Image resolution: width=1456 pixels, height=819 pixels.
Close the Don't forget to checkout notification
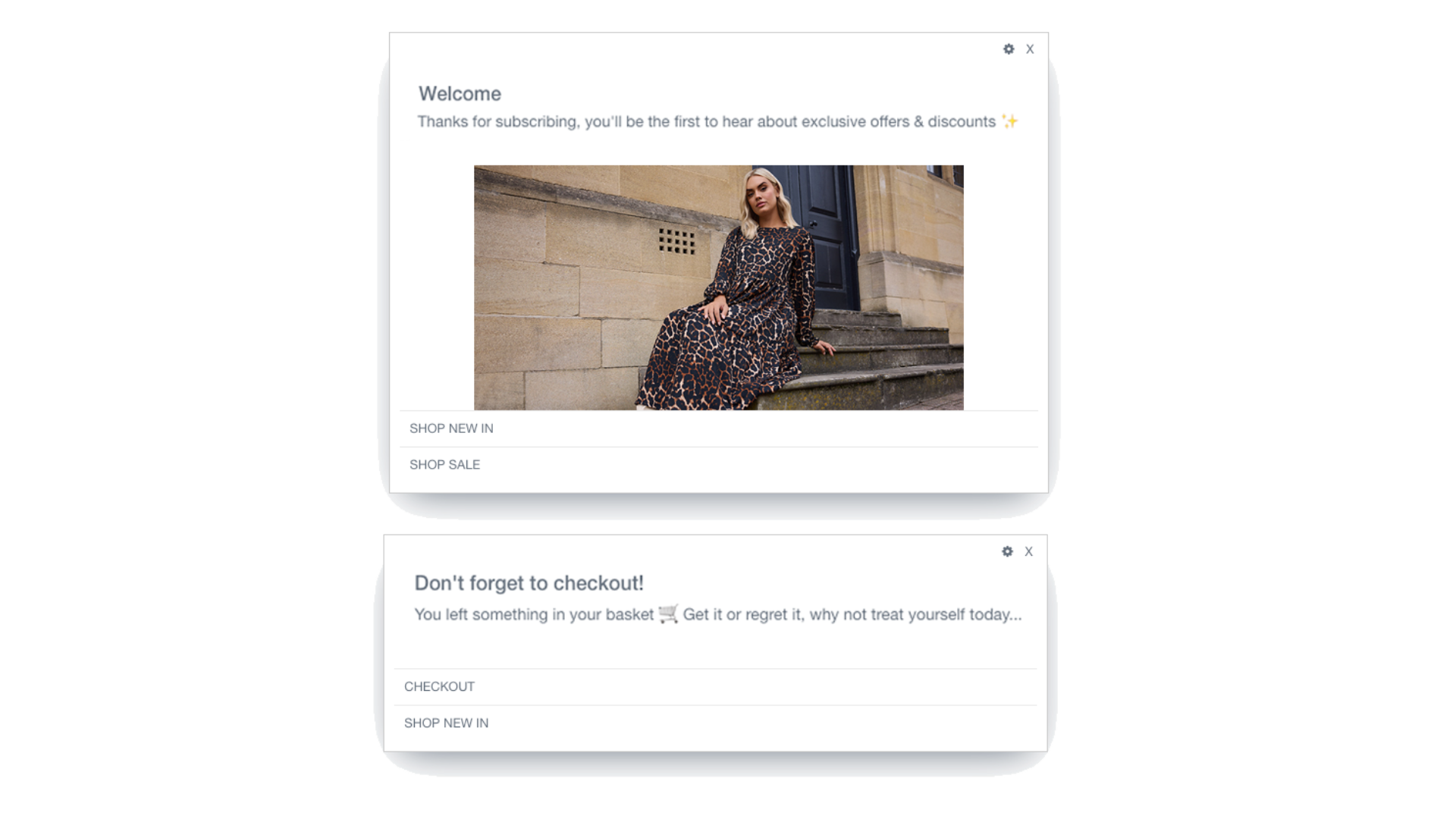[x=1028, y=552]
